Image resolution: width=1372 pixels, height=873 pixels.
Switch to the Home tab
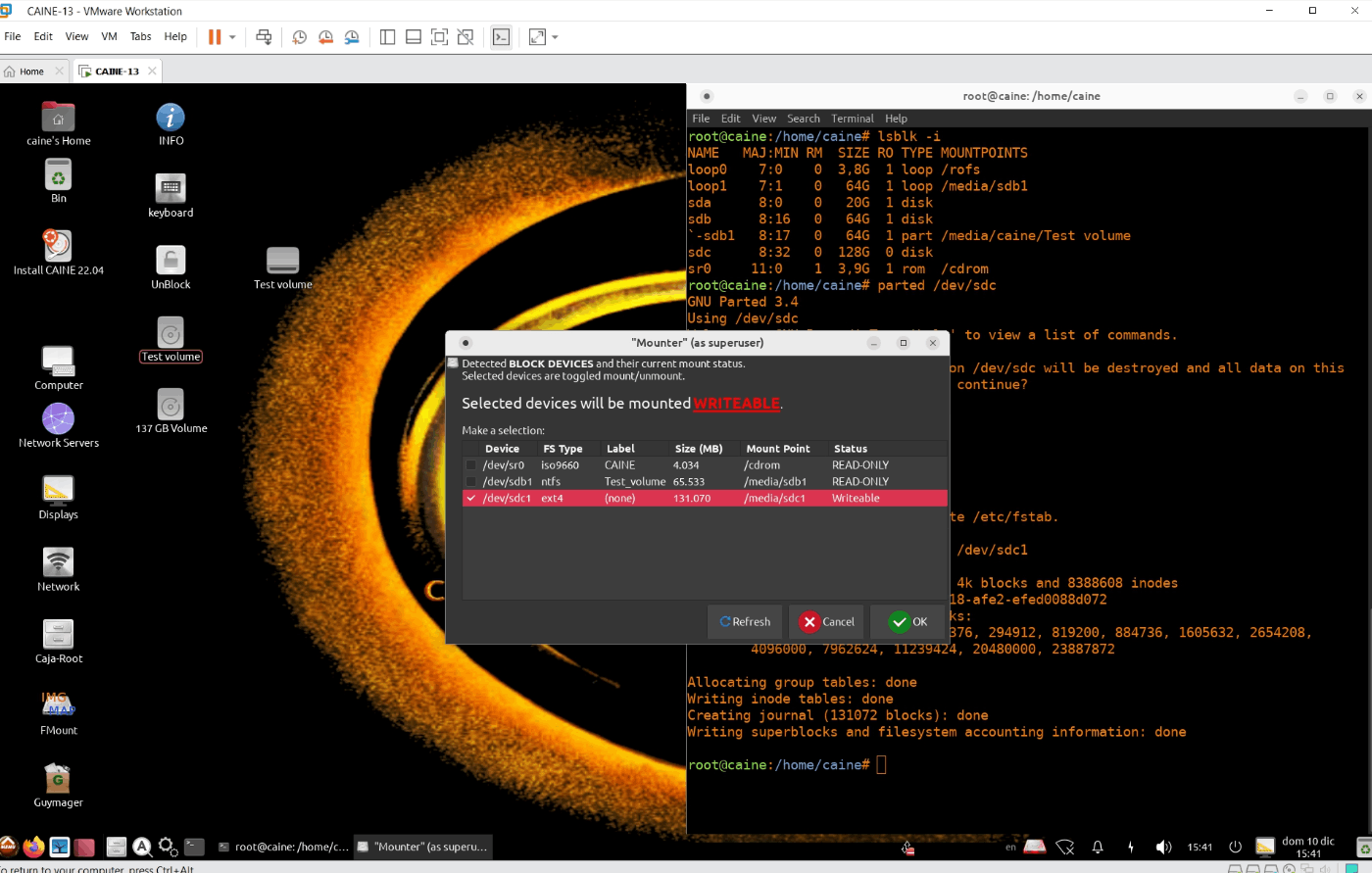coord(31,72)
